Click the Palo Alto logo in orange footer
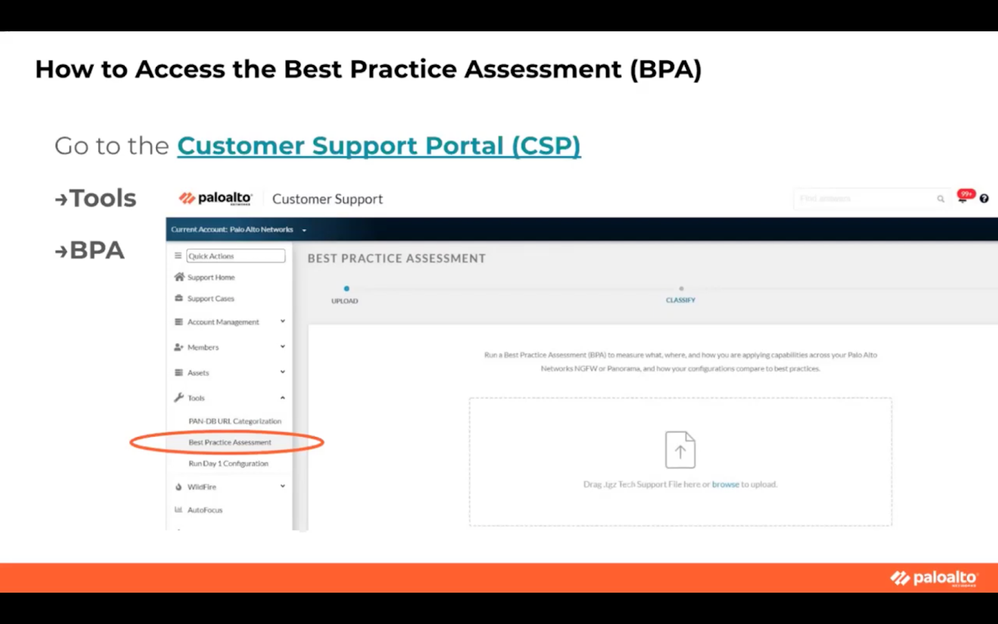This screenshot has height=624, width=998. [934, 578]
